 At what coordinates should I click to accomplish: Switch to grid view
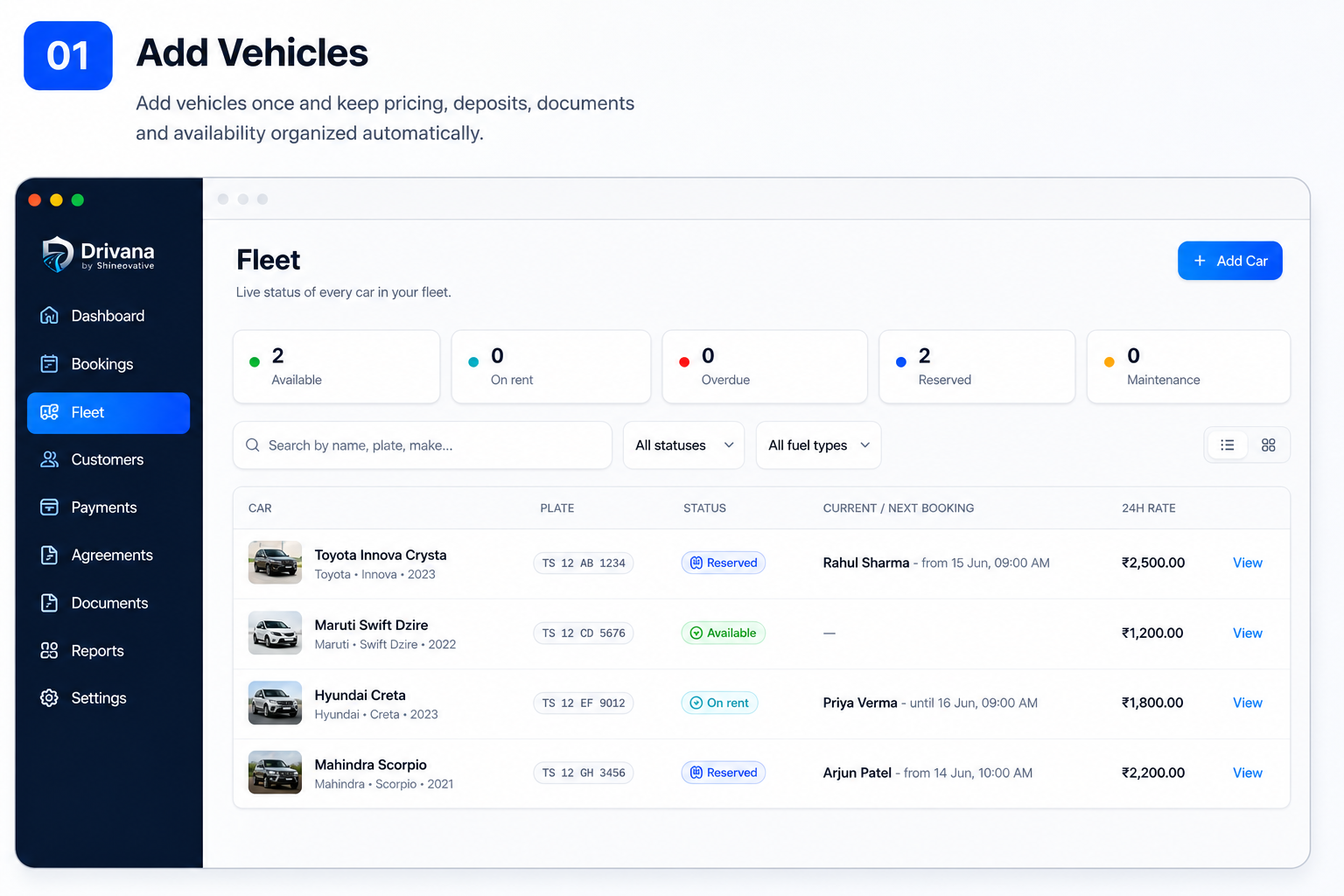click(x=1268, y=445)
